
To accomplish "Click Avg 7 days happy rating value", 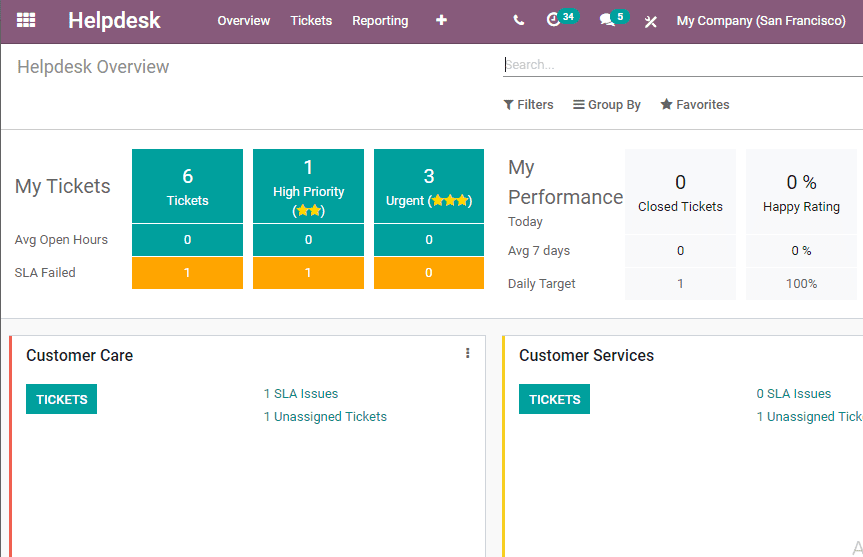I will [801, 251].
